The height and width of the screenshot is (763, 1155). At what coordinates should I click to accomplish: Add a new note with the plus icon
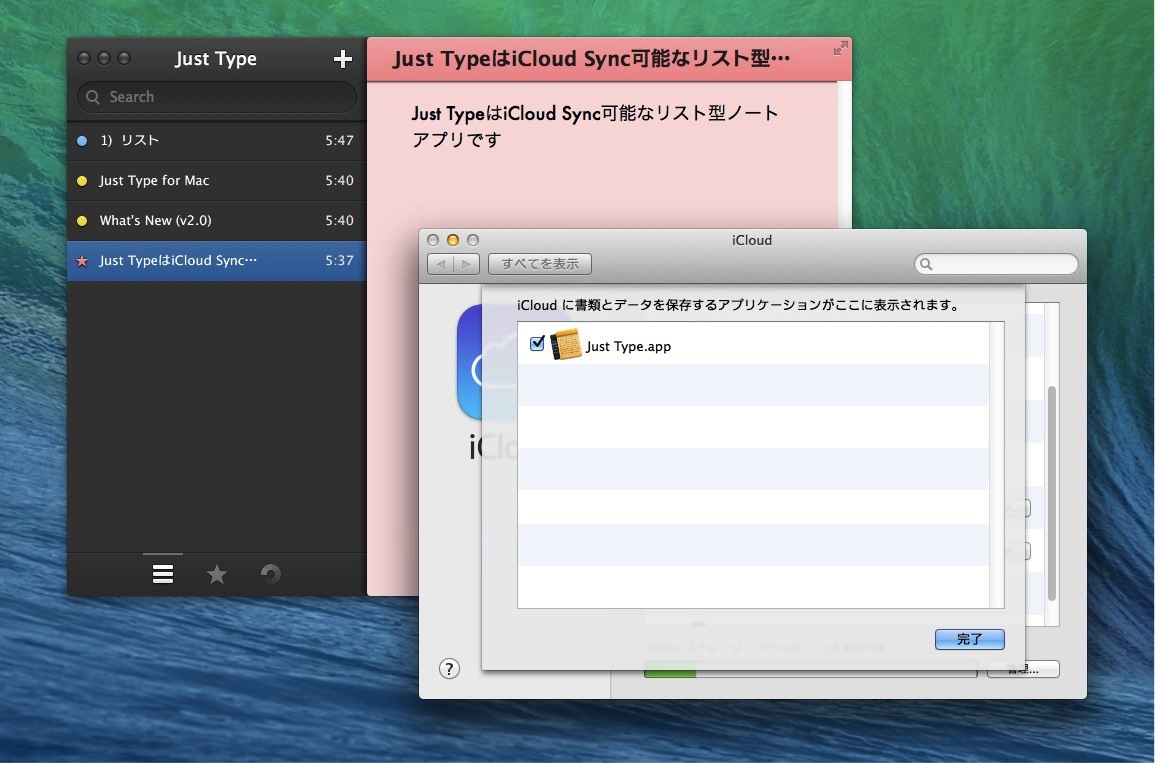click(343, 59)
